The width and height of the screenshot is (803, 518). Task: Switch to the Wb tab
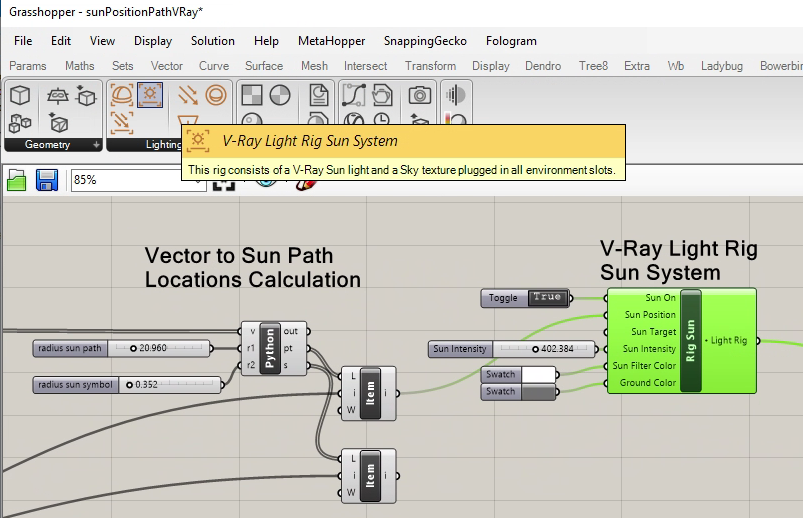pos(676,66)
